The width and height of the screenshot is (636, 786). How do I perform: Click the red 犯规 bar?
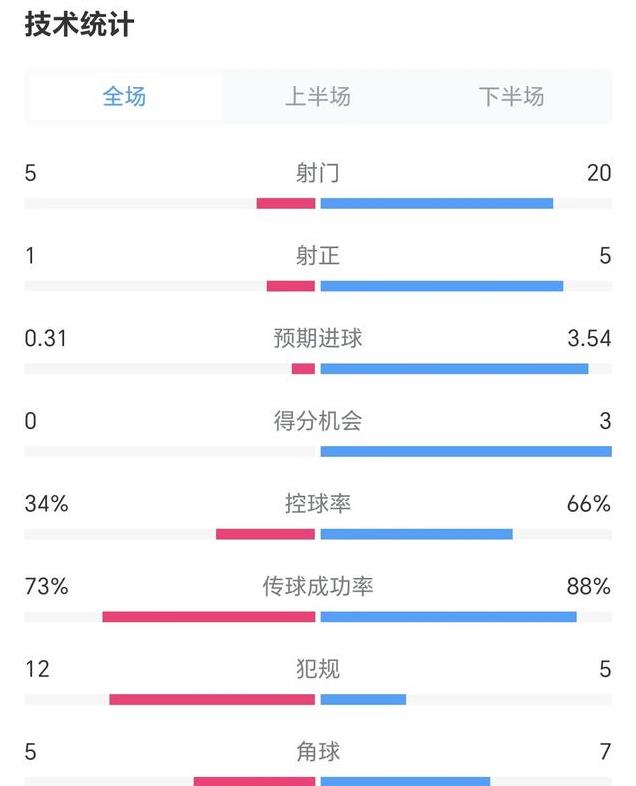click(212, 699)
